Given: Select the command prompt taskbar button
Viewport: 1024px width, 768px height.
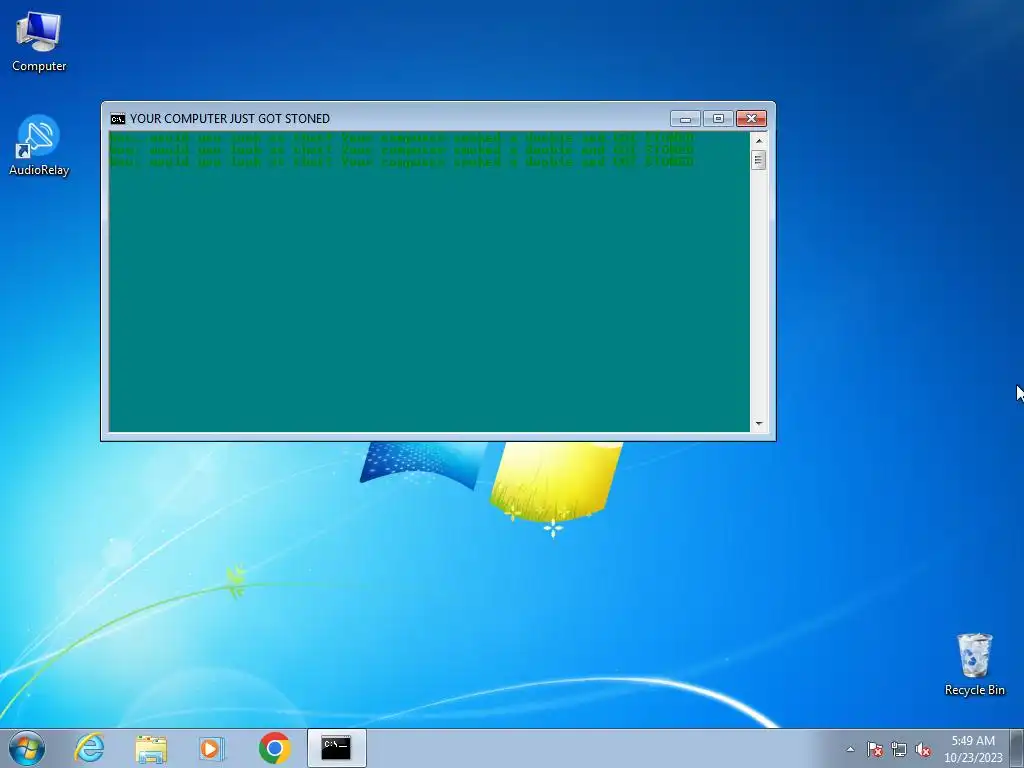Looking at the screenshot, I should 336,748.
